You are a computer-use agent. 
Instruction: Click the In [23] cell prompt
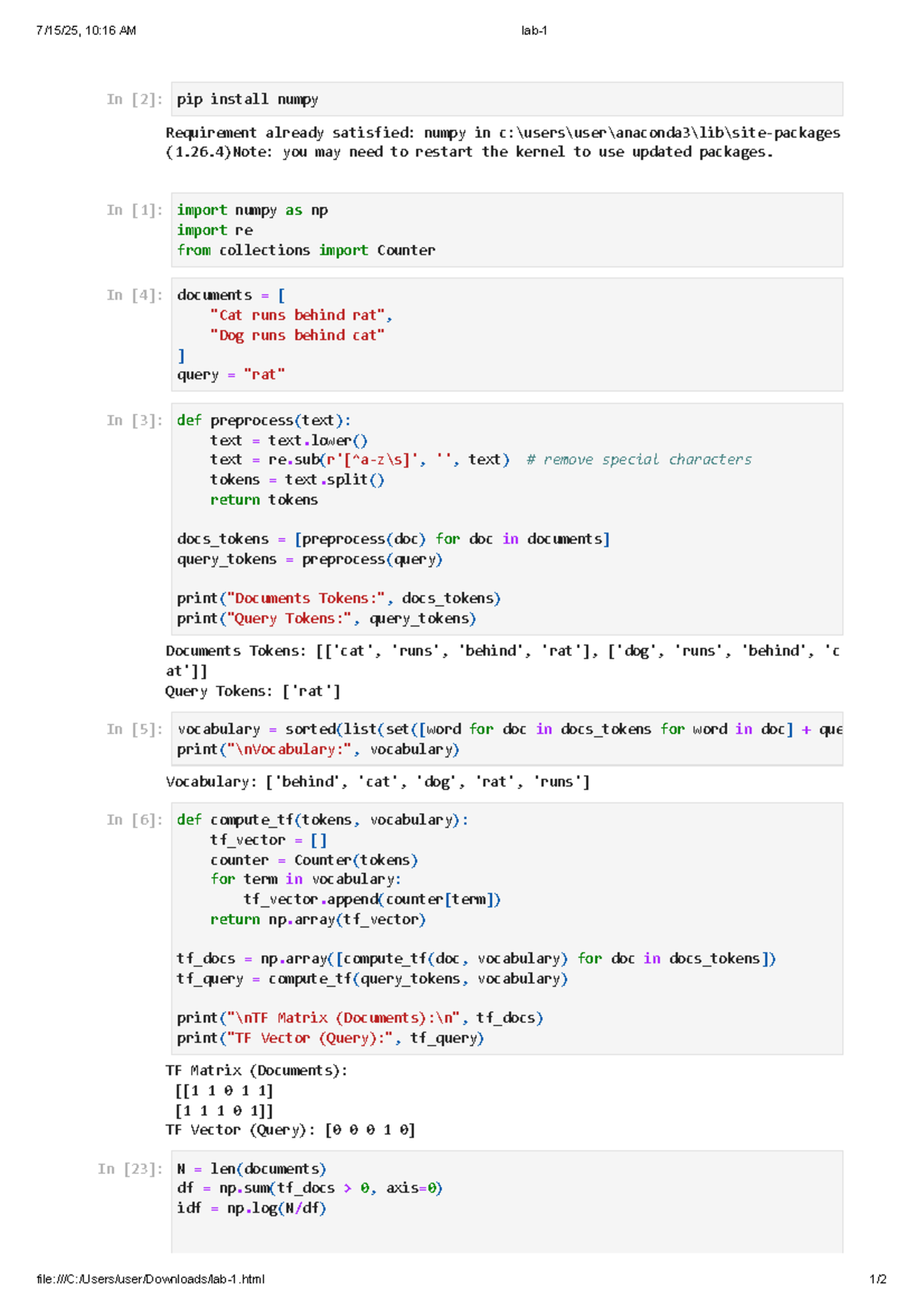coord(130,1169)
